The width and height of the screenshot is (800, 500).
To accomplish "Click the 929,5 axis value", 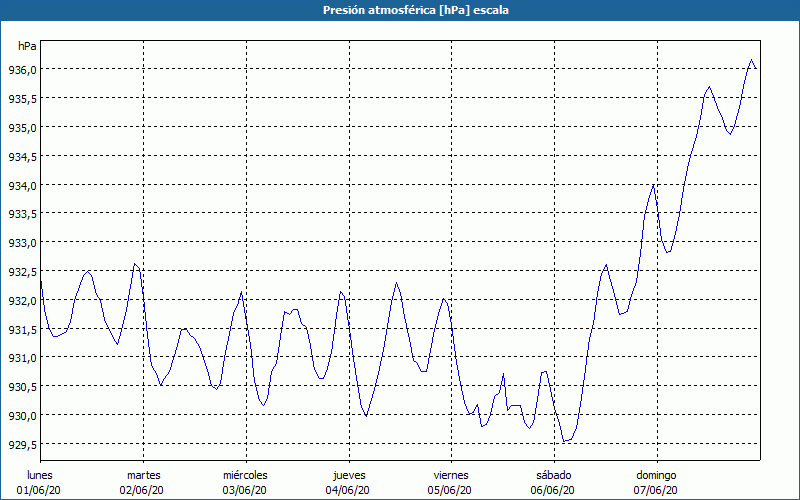I will click(22, 445).
